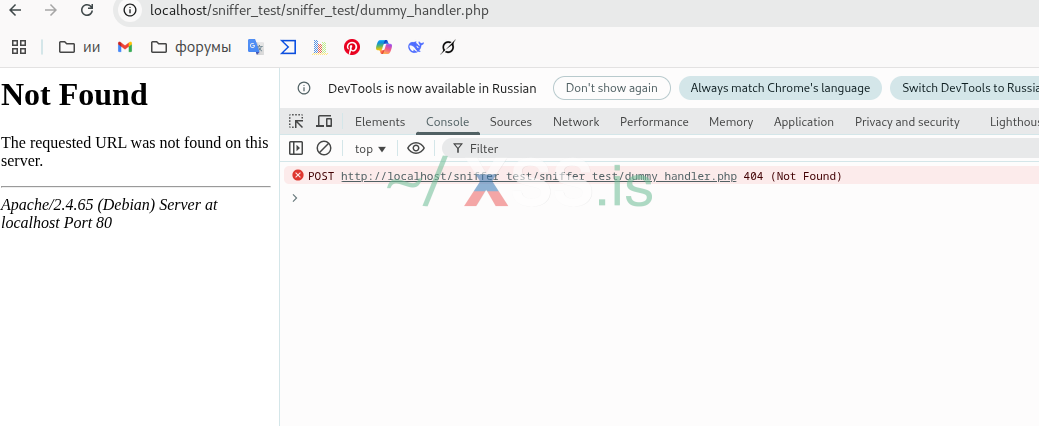
Task: View site information icon in address bar
Action: 131,10
